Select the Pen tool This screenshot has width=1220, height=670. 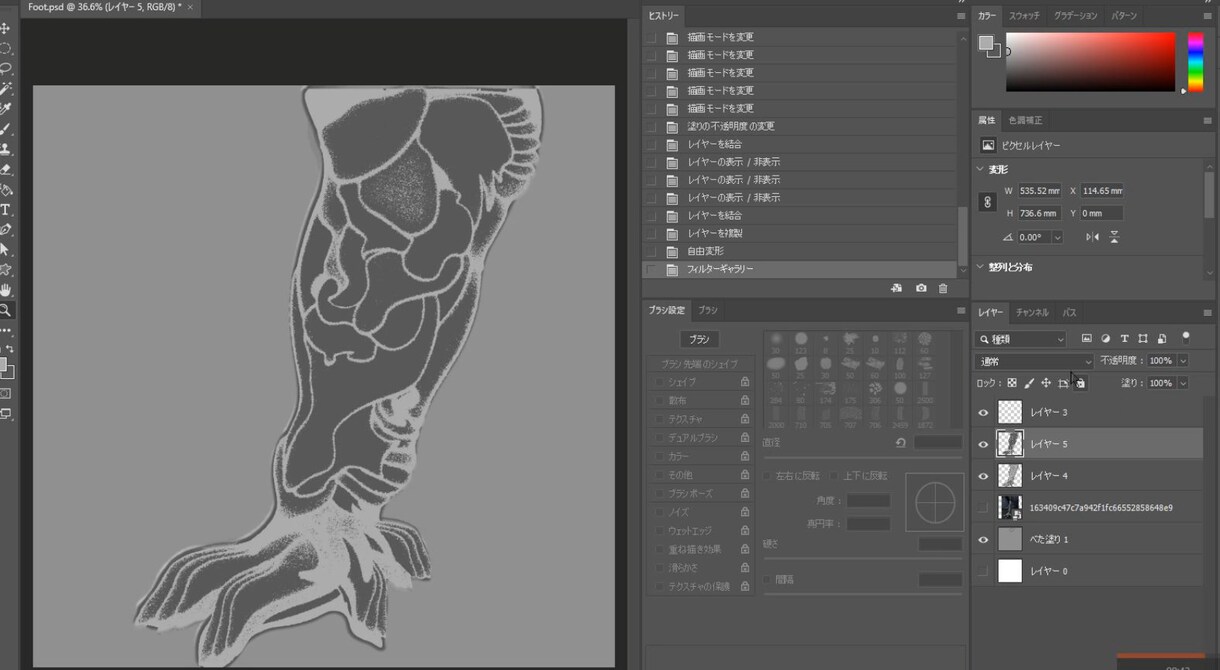click(x=6, y=229)
